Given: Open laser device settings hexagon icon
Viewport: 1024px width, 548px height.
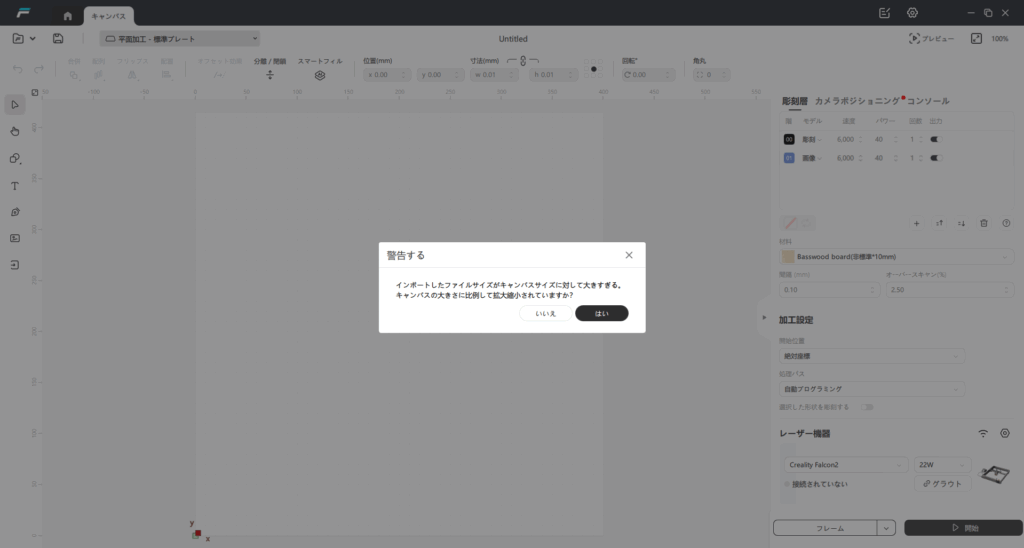Looking at the screenshot, I should pos(1005,433).
